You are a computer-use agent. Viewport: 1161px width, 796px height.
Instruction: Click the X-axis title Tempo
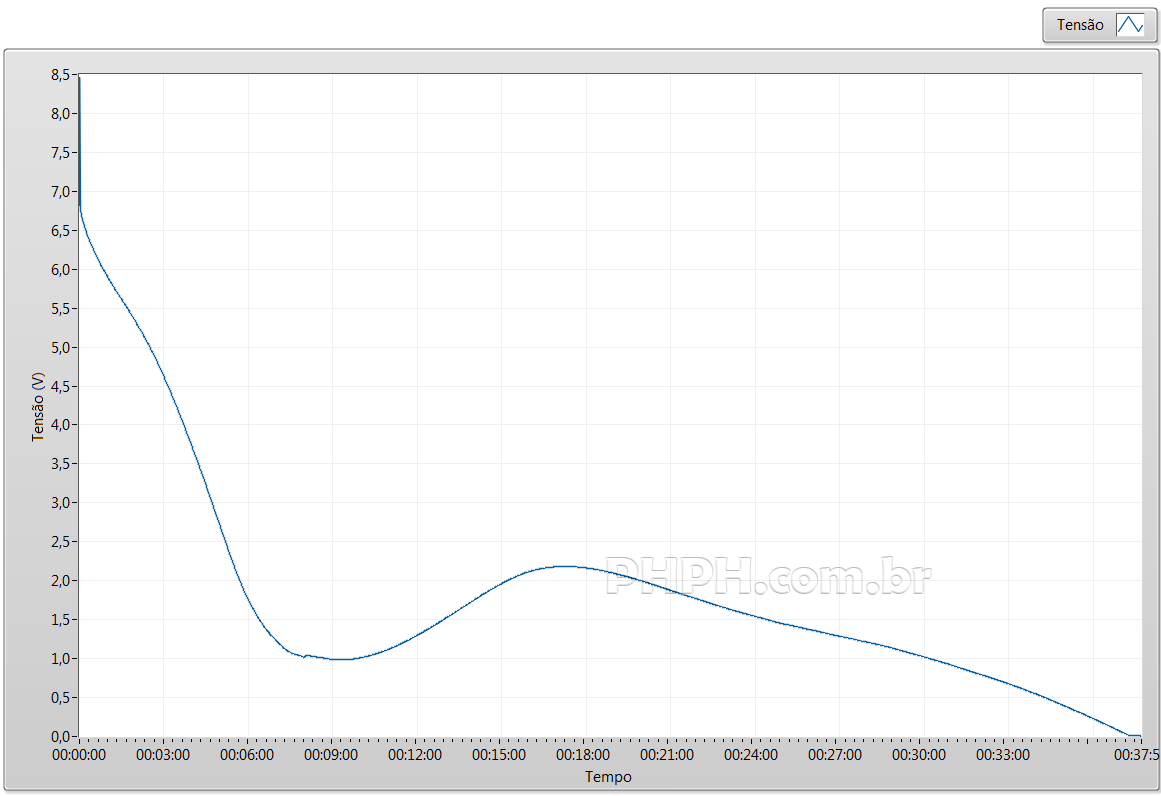[x=608, y=777]
